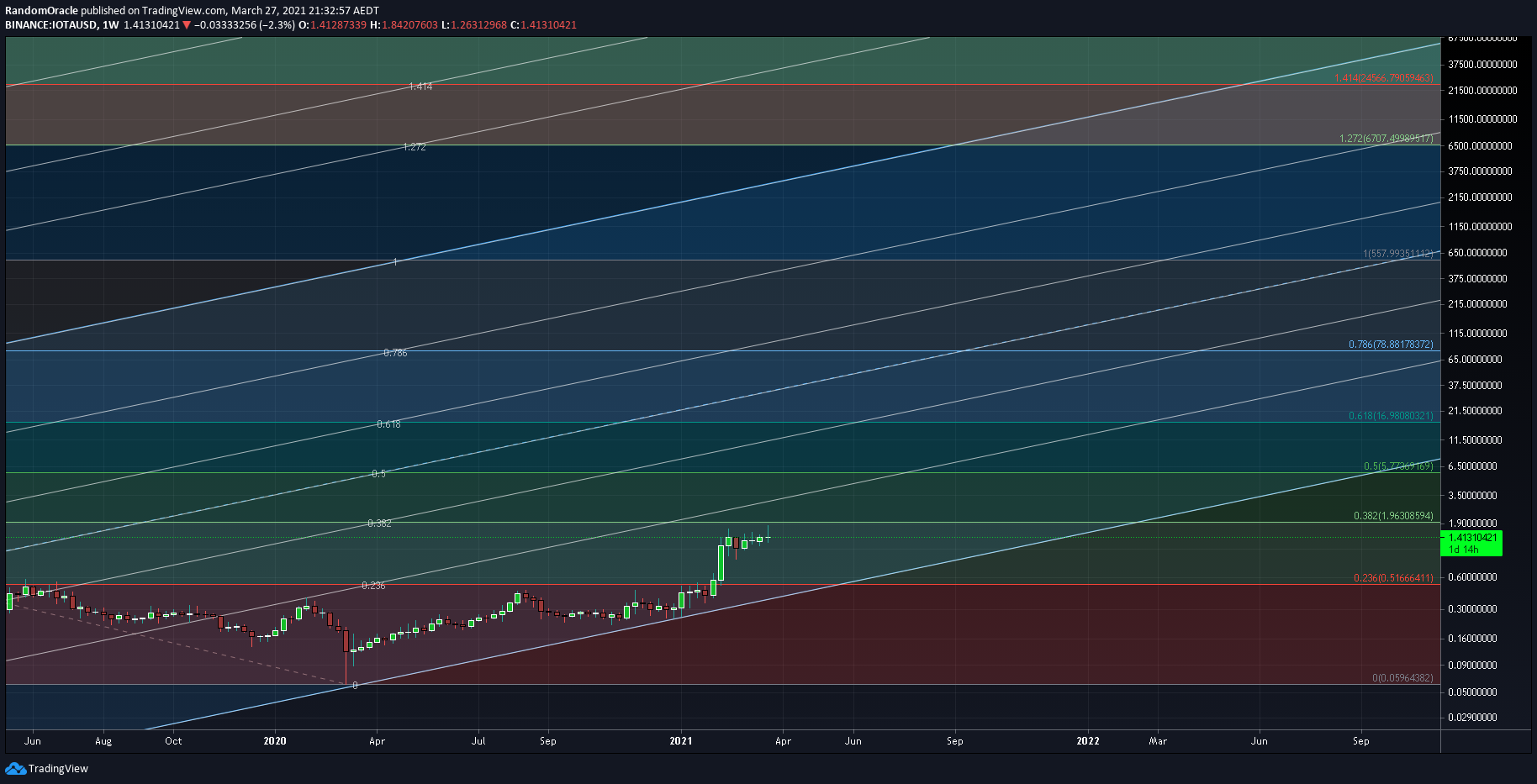The image size is (1537, 784).
Task: Click the 11500.00000000 price axis label
Action: click(1482, 119)
